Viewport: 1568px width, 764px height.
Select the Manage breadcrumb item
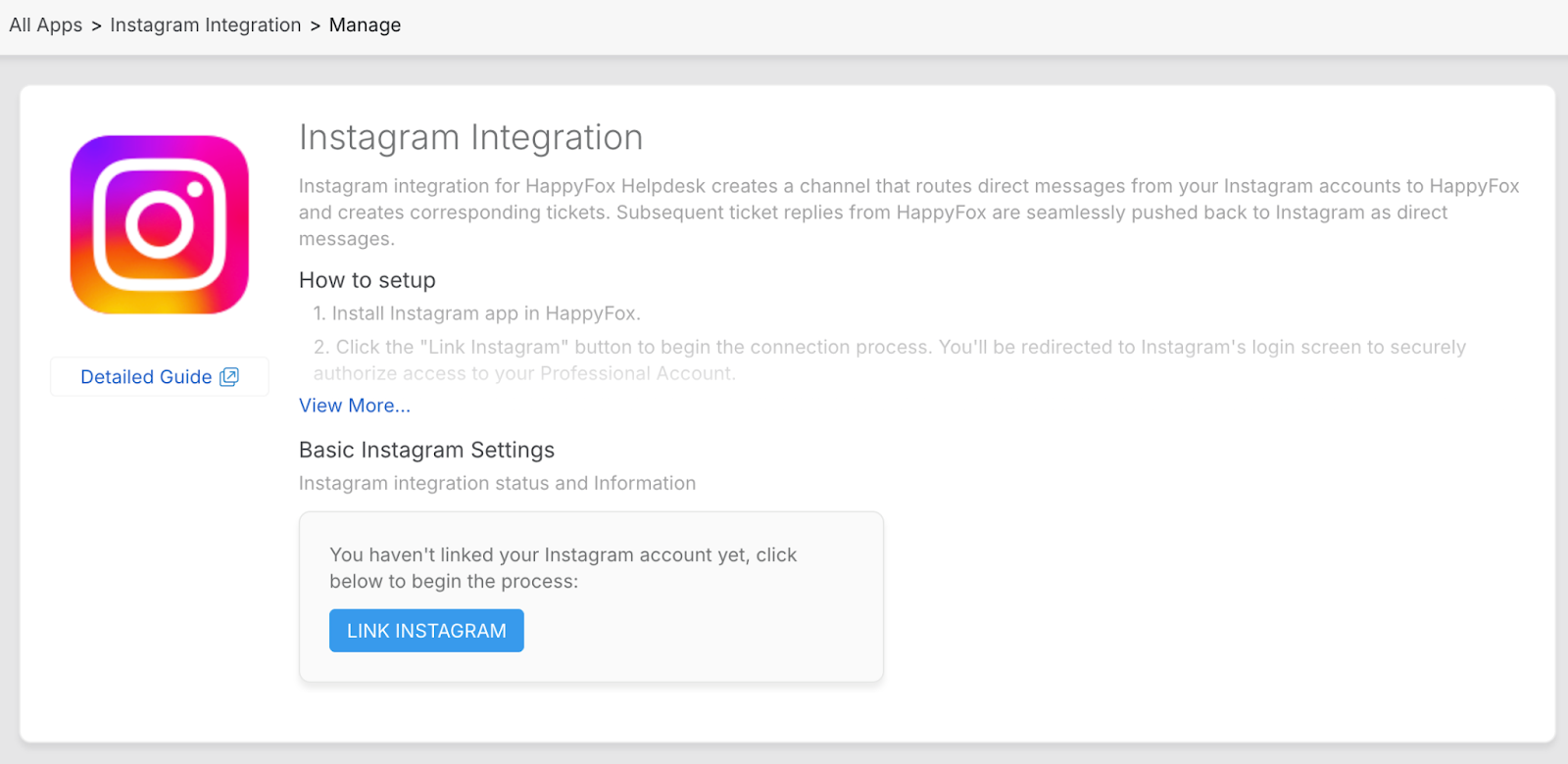(365, 25)
